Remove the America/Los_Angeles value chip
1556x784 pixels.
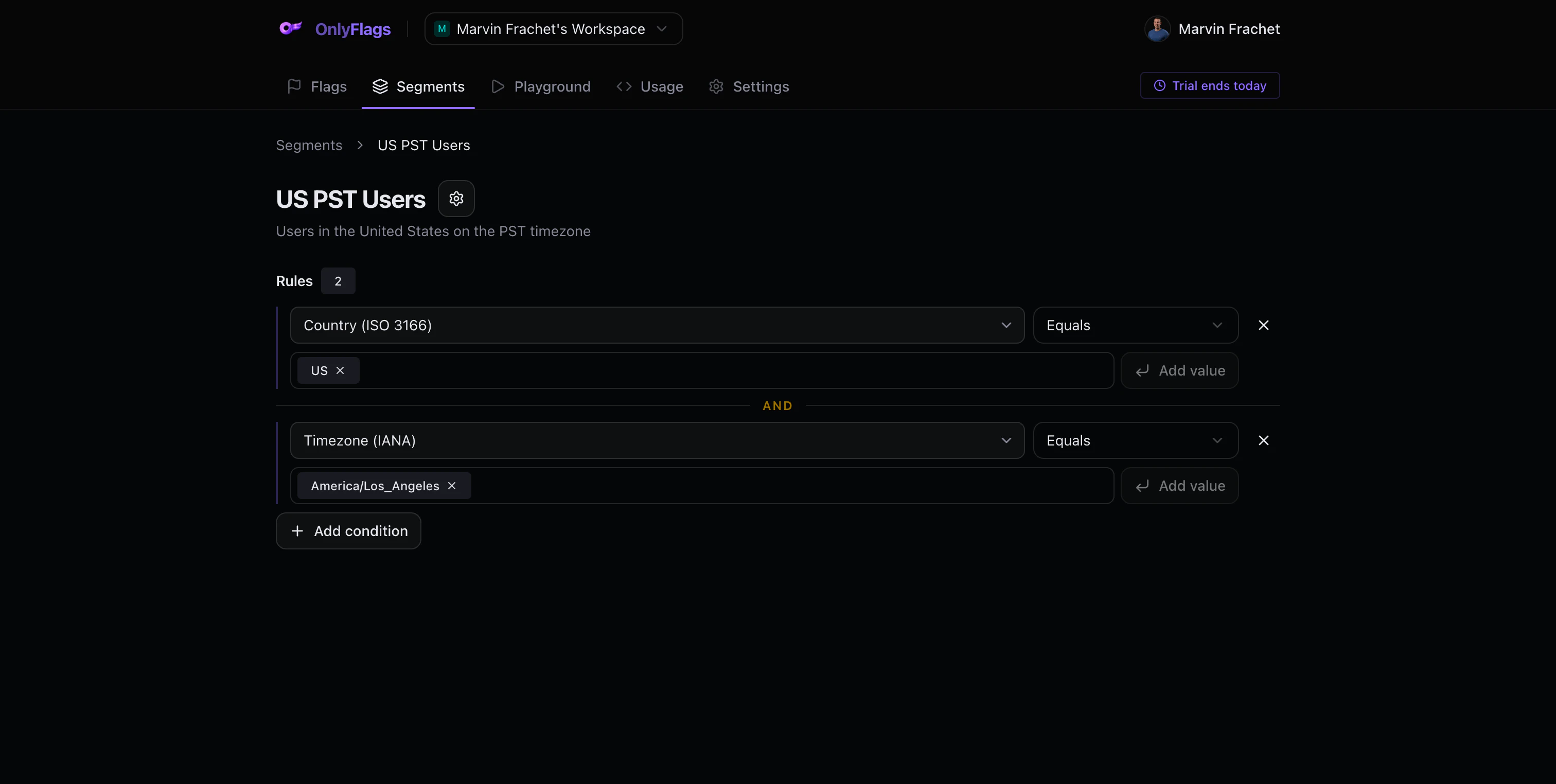point(452,486)
